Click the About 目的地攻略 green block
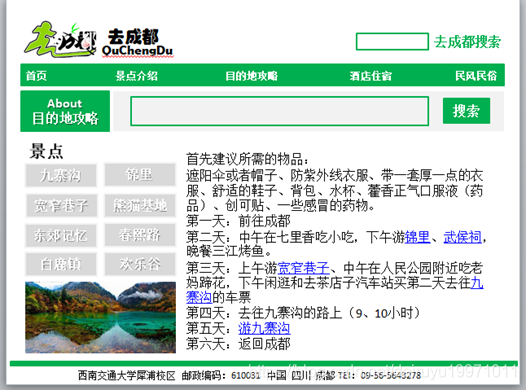The height and width of the screenshot is (390, 526). click(x=65, y=111)
